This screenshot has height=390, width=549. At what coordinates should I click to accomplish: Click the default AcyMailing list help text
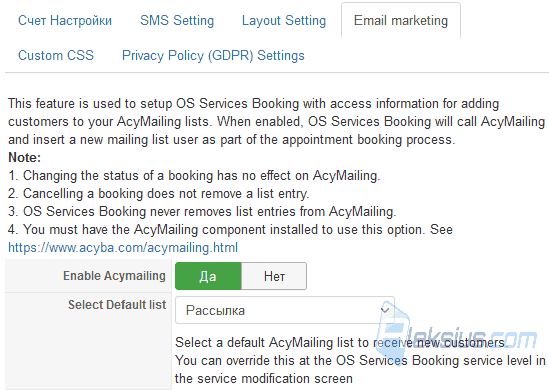360,361
